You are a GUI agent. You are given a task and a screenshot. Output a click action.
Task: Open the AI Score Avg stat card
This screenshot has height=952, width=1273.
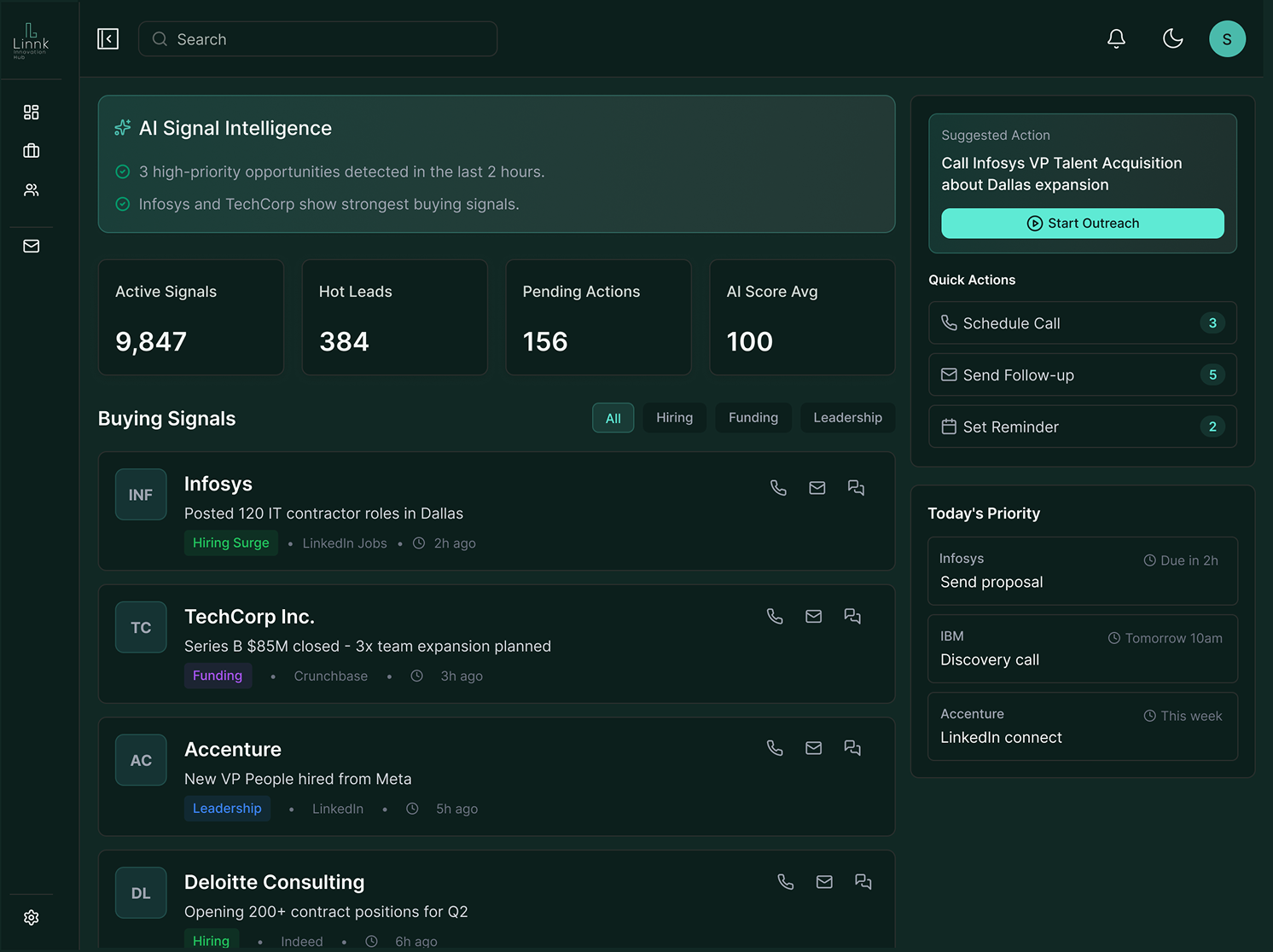[x=803, y=317]
